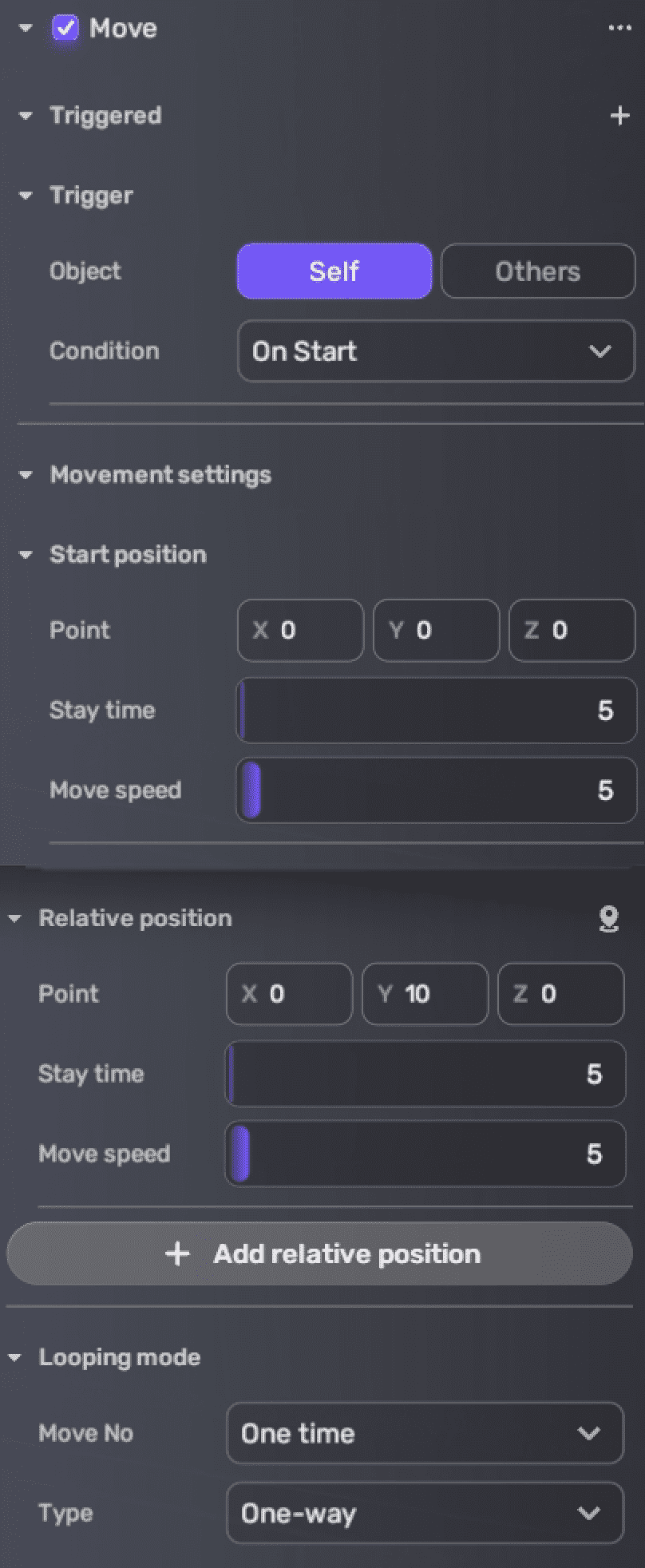This screenshot has width=645, height=1568.
Task: Click the location pin icon for Relative position
Action: click(x=609, y=918)
